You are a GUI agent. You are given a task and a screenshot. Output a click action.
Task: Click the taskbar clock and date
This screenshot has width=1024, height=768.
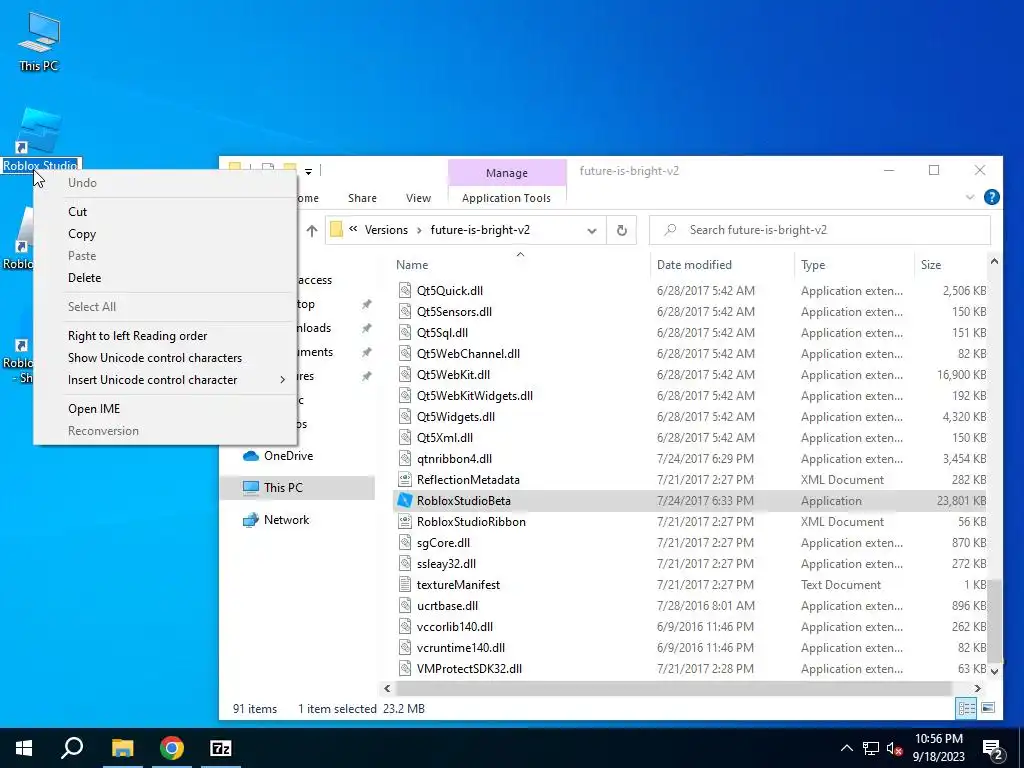[x=938, y=748]
